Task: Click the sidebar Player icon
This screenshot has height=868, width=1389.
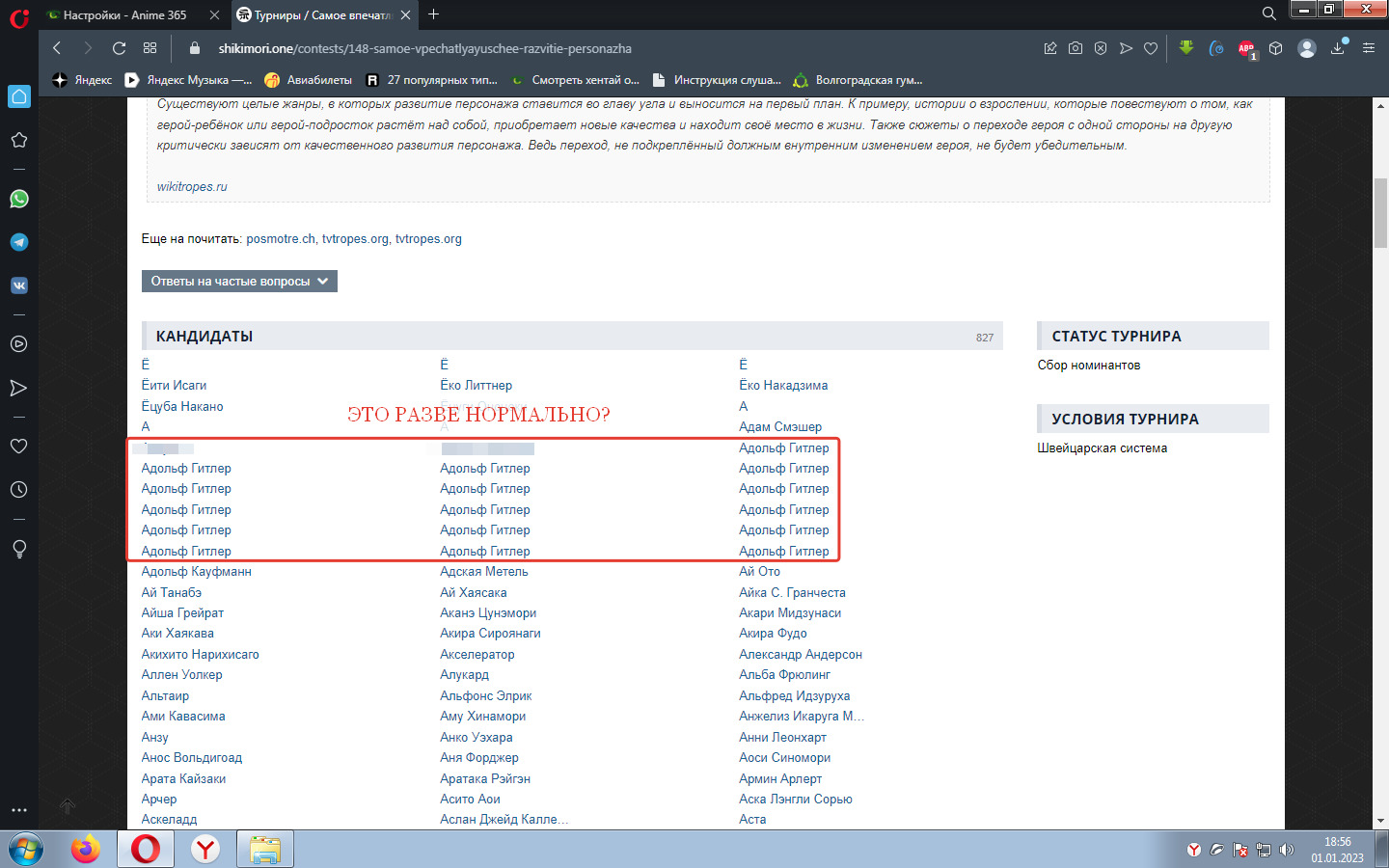Action: pyautogui.click(x=18, y=344)
